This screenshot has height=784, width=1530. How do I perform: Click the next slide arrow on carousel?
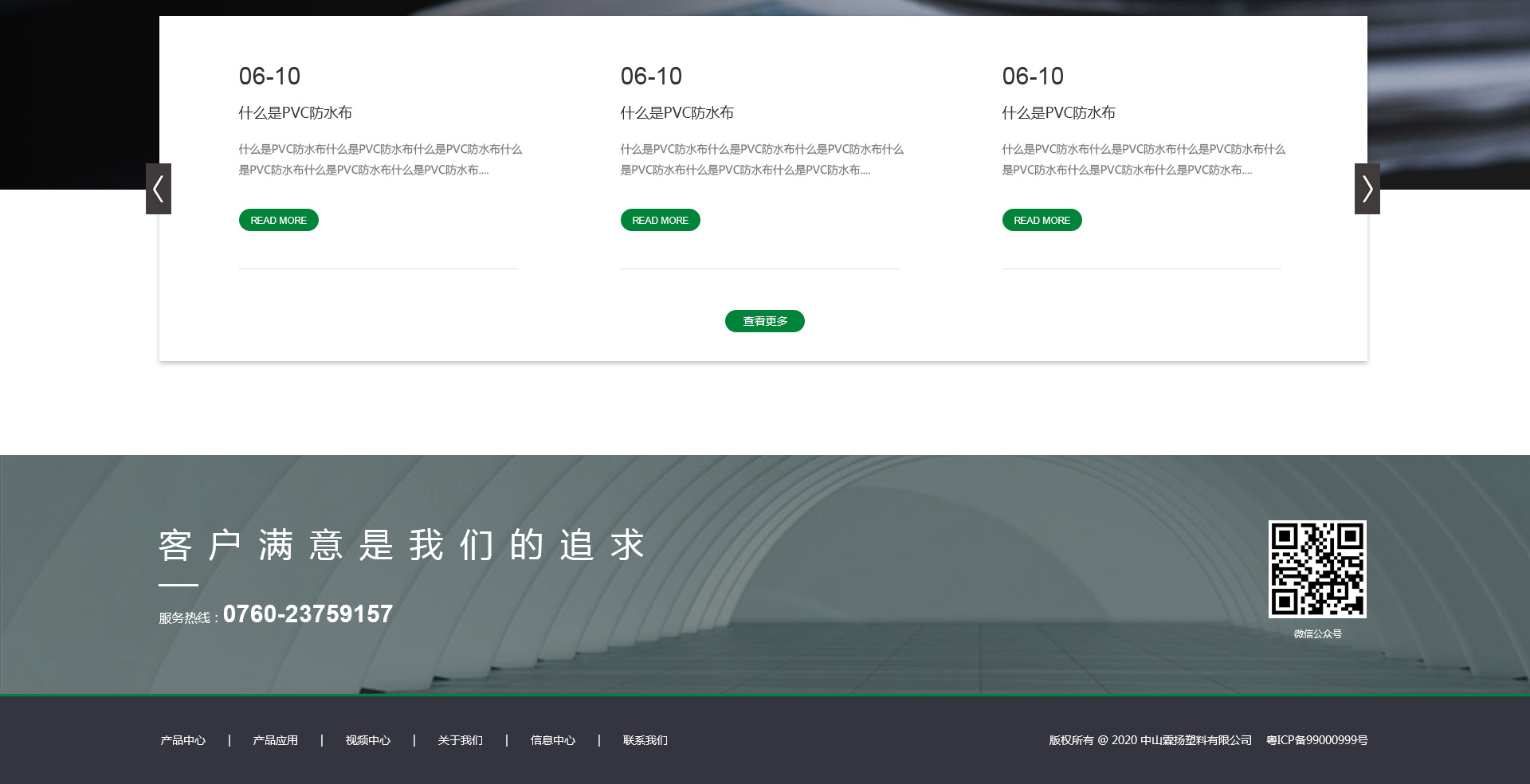(1367, 189)
